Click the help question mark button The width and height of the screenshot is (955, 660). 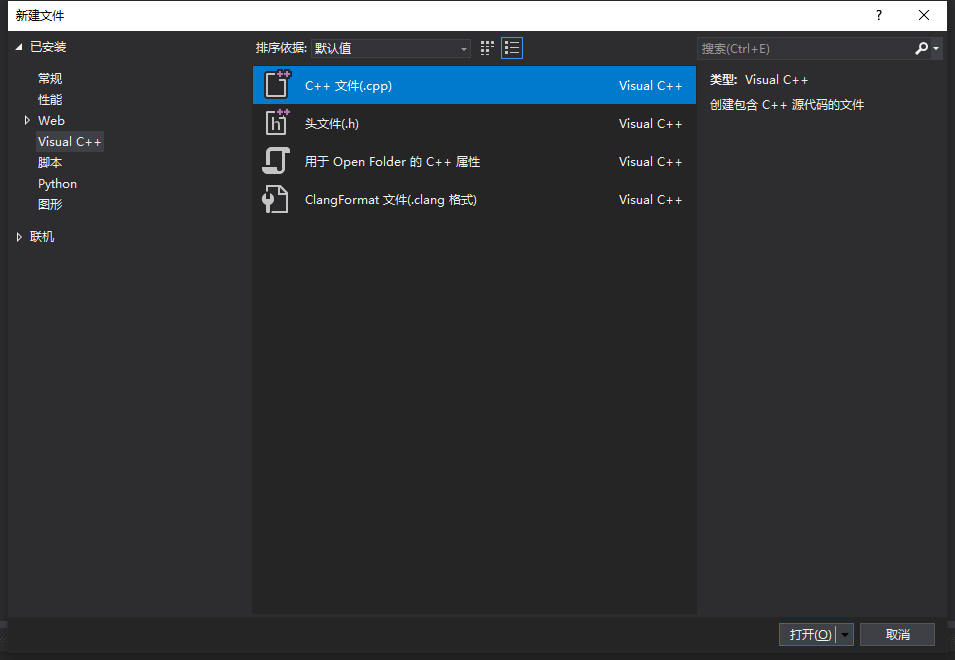coord(878,15)
